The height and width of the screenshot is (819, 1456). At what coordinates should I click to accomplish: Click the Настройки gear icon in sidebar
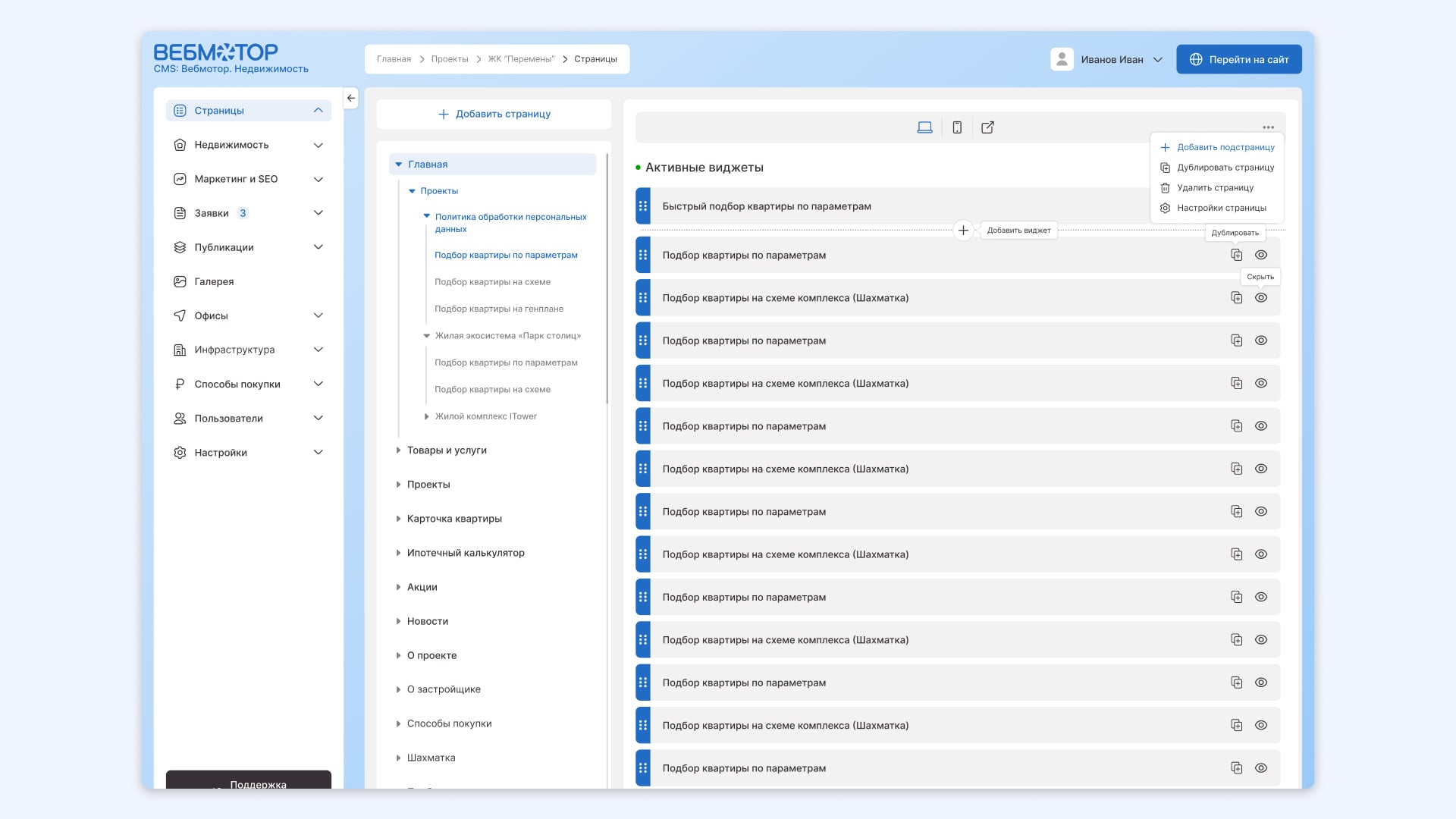(x=180, y=453)
